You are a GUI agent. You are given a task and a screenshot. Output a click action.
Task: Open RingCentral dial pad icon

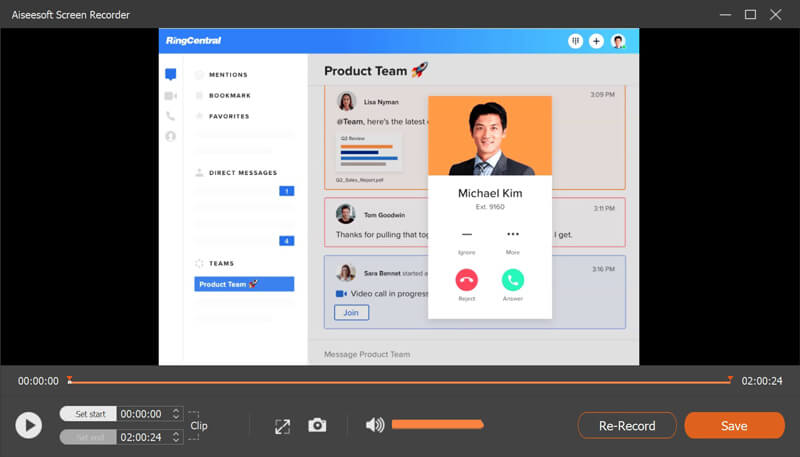(x=576, y=41)
